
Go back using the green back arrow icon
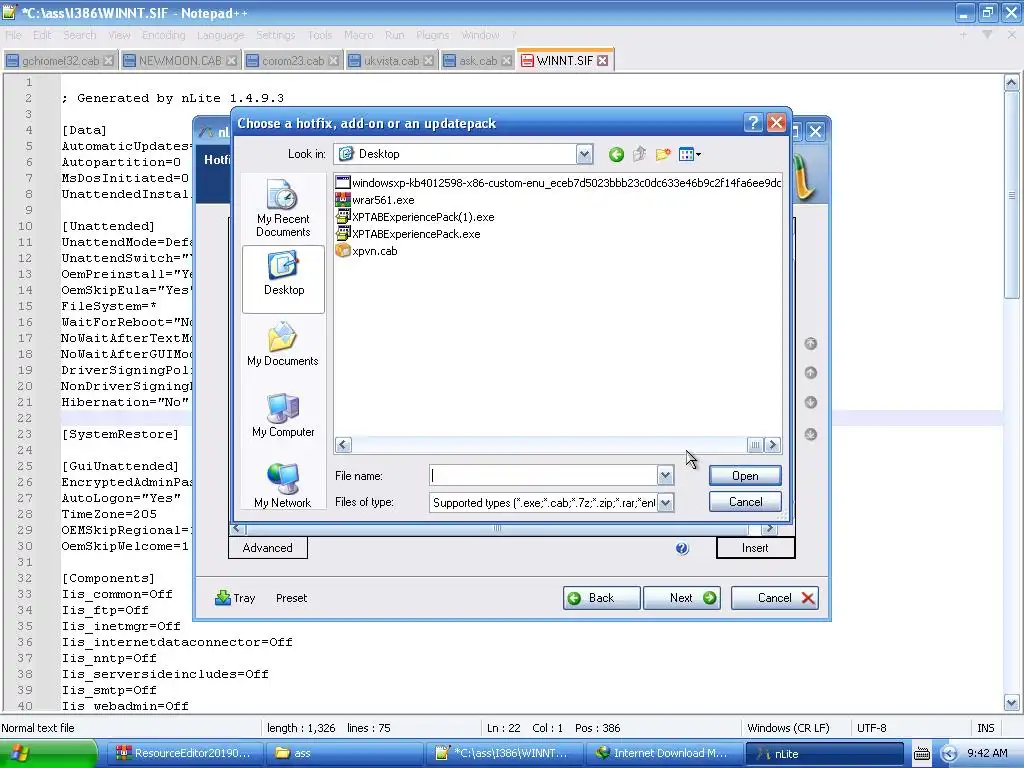[616, 155]
